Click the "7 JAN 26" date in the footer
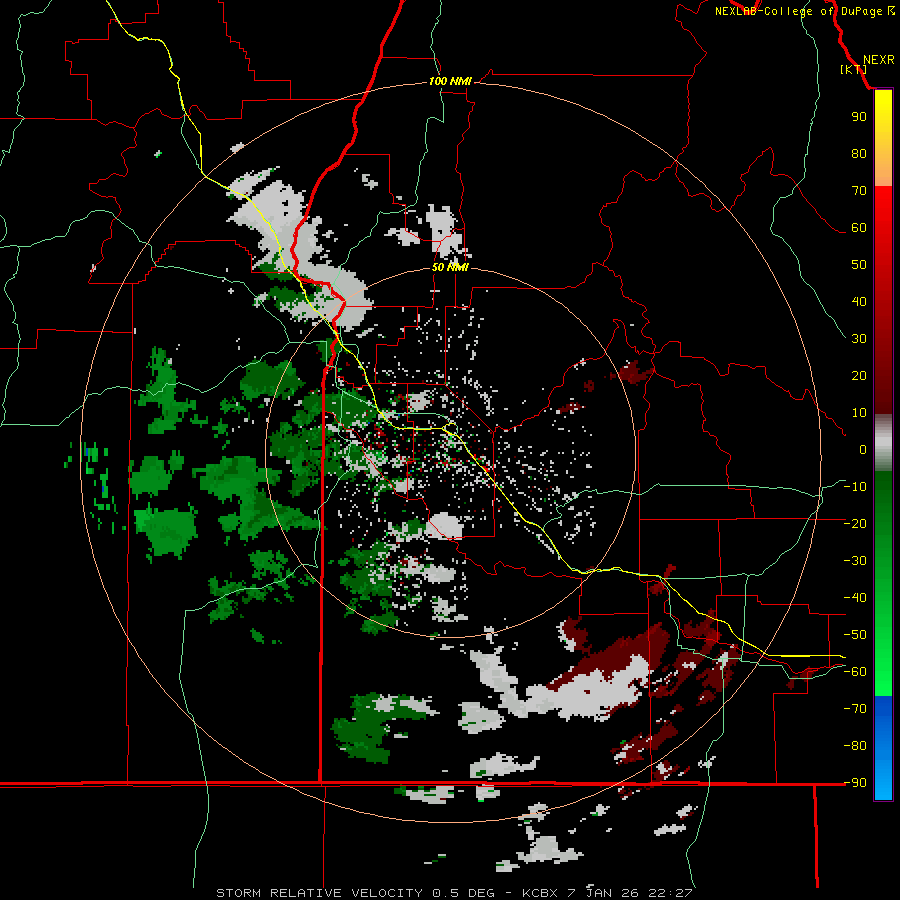 [x=603, y=893]
